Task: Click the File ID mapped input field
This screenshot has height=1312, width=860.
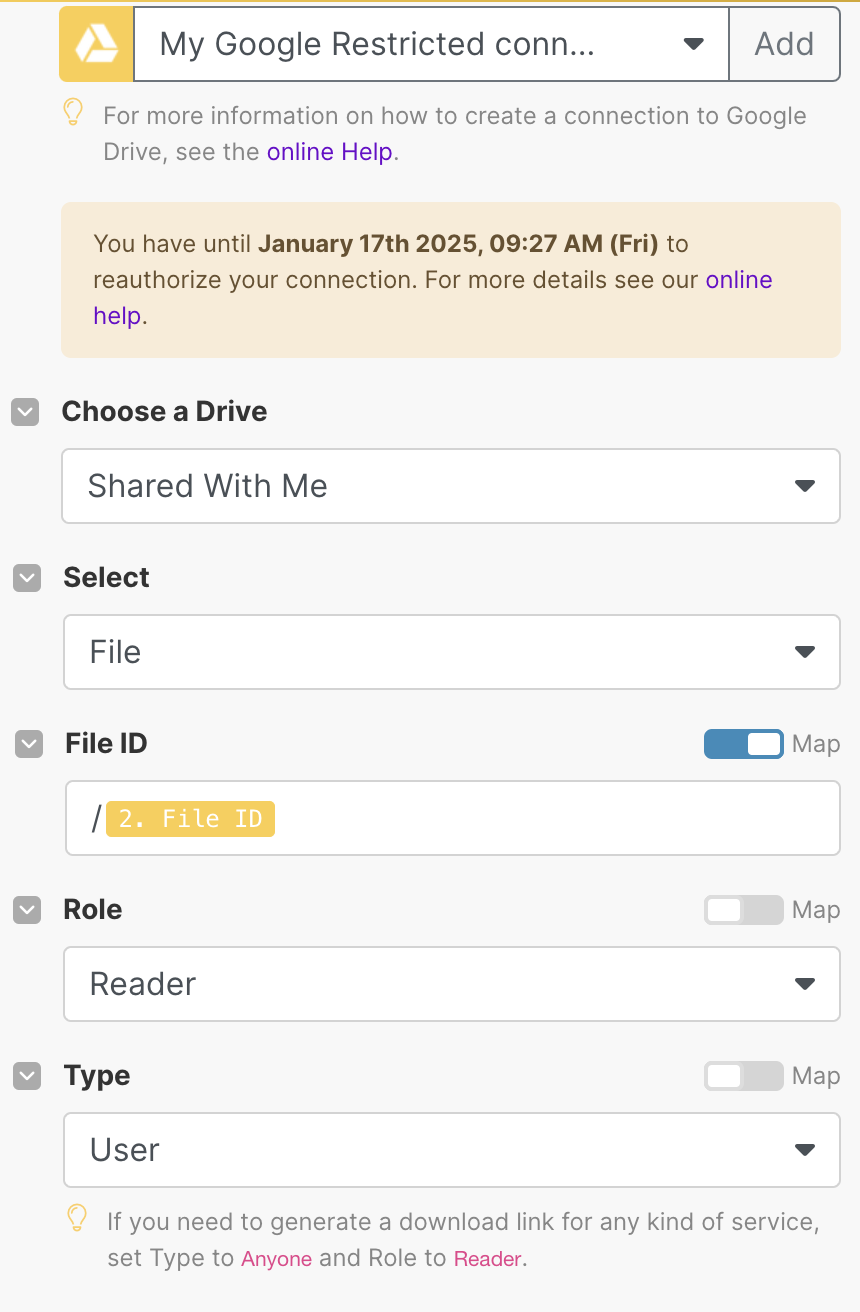Action: (550, 819)
